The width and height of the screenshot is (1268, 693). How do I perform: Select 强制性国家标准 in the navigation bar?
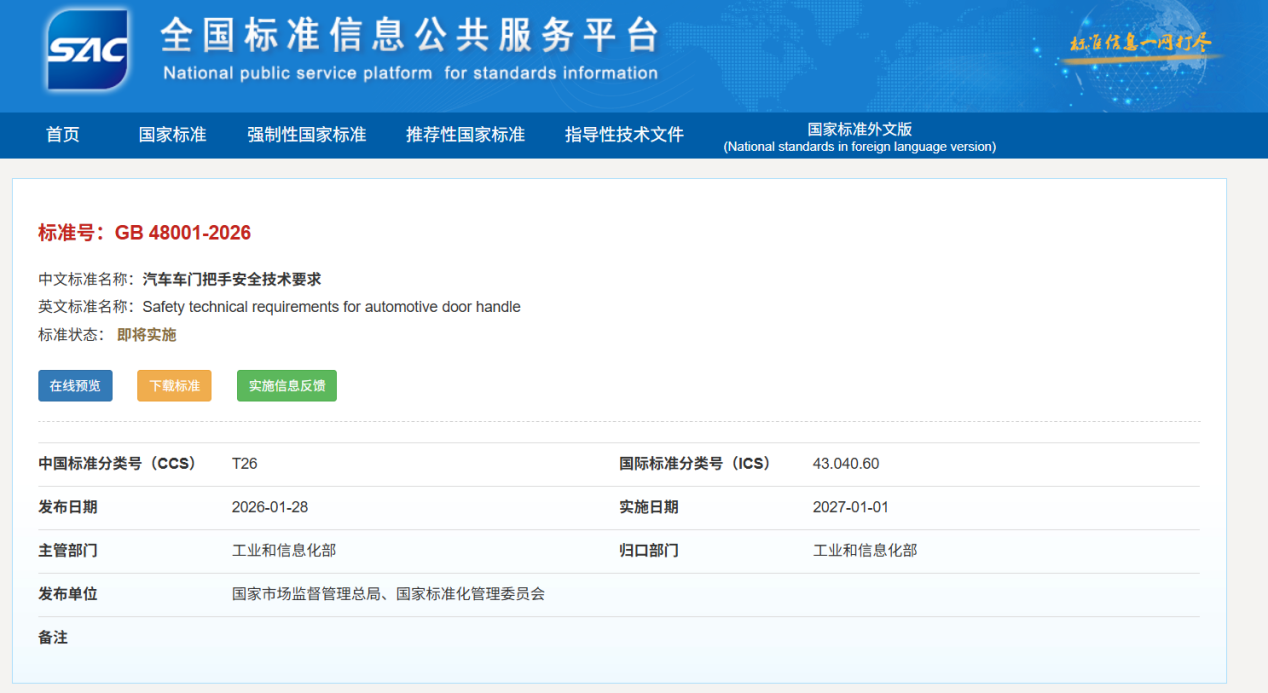[x=306, y=135]
